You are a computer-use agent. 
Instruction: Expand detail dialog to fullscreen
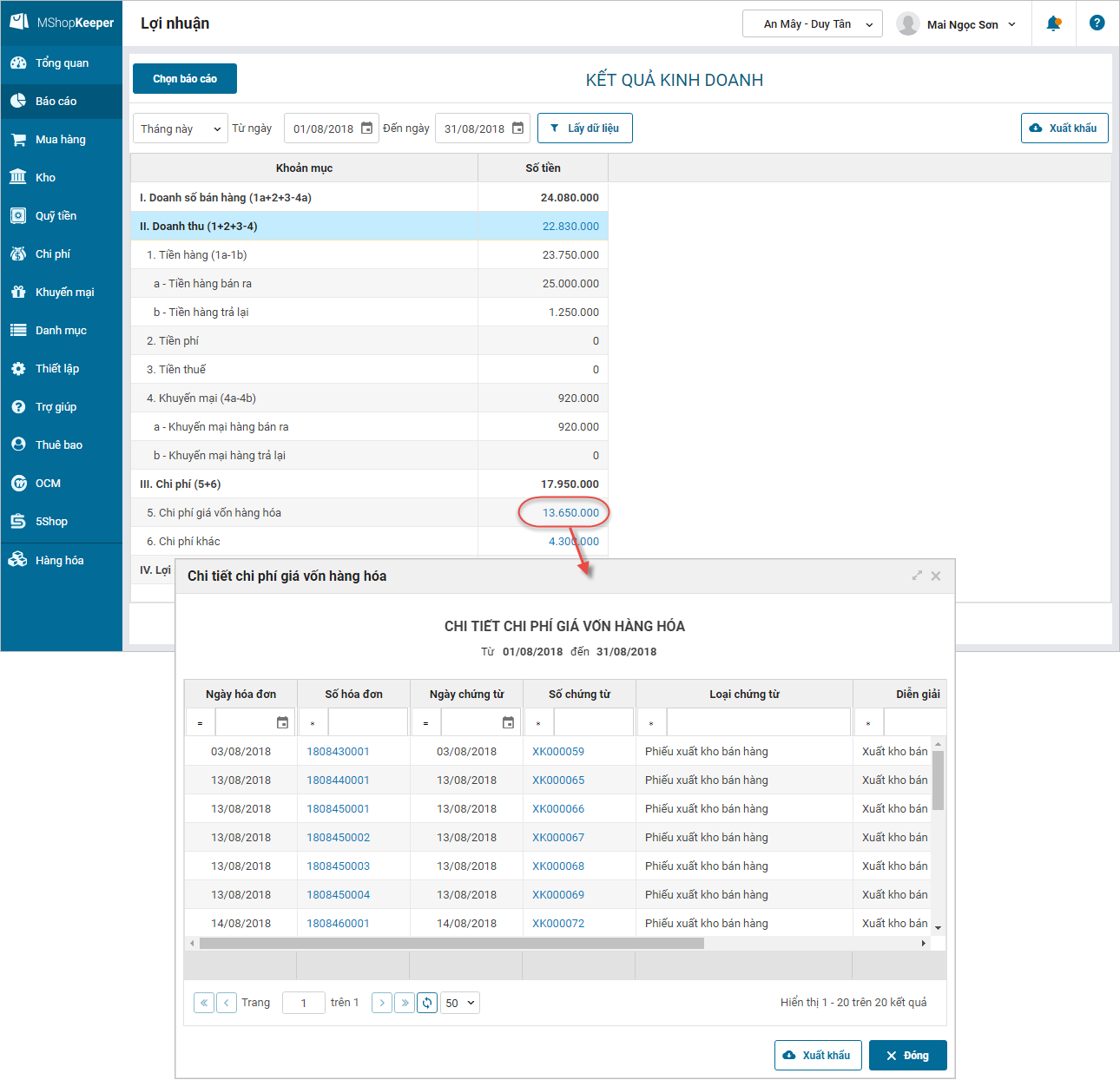click(x=917, y=576)
